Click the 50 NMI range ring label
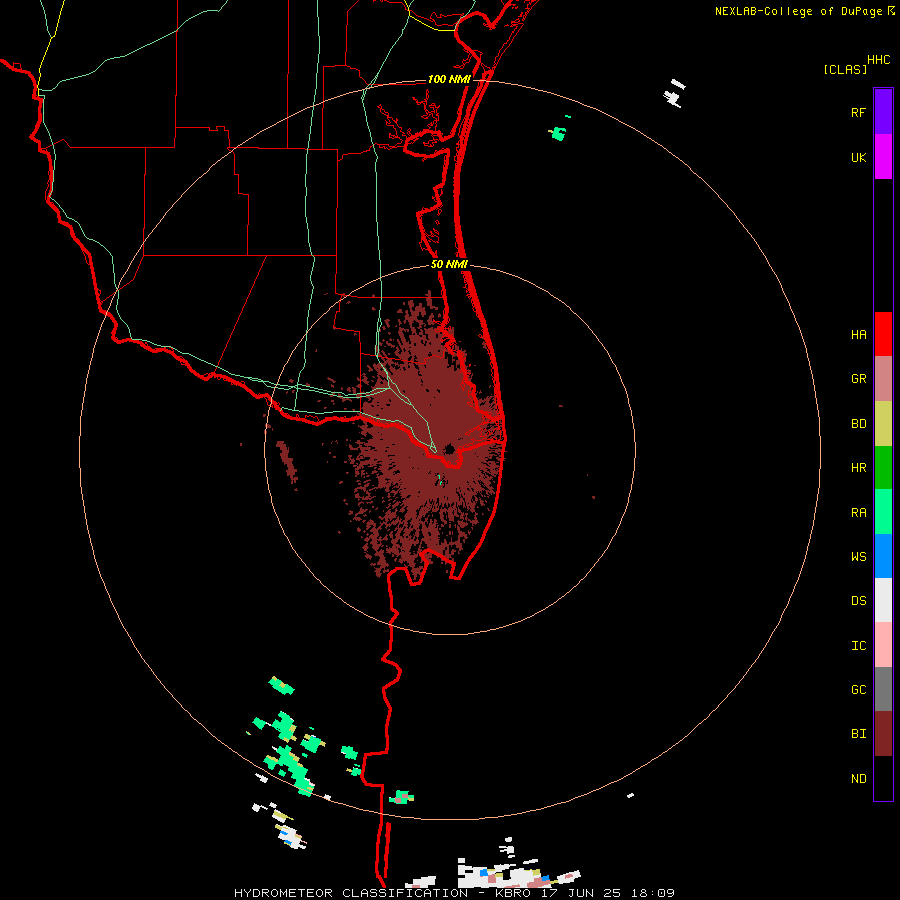 (449, 264)
